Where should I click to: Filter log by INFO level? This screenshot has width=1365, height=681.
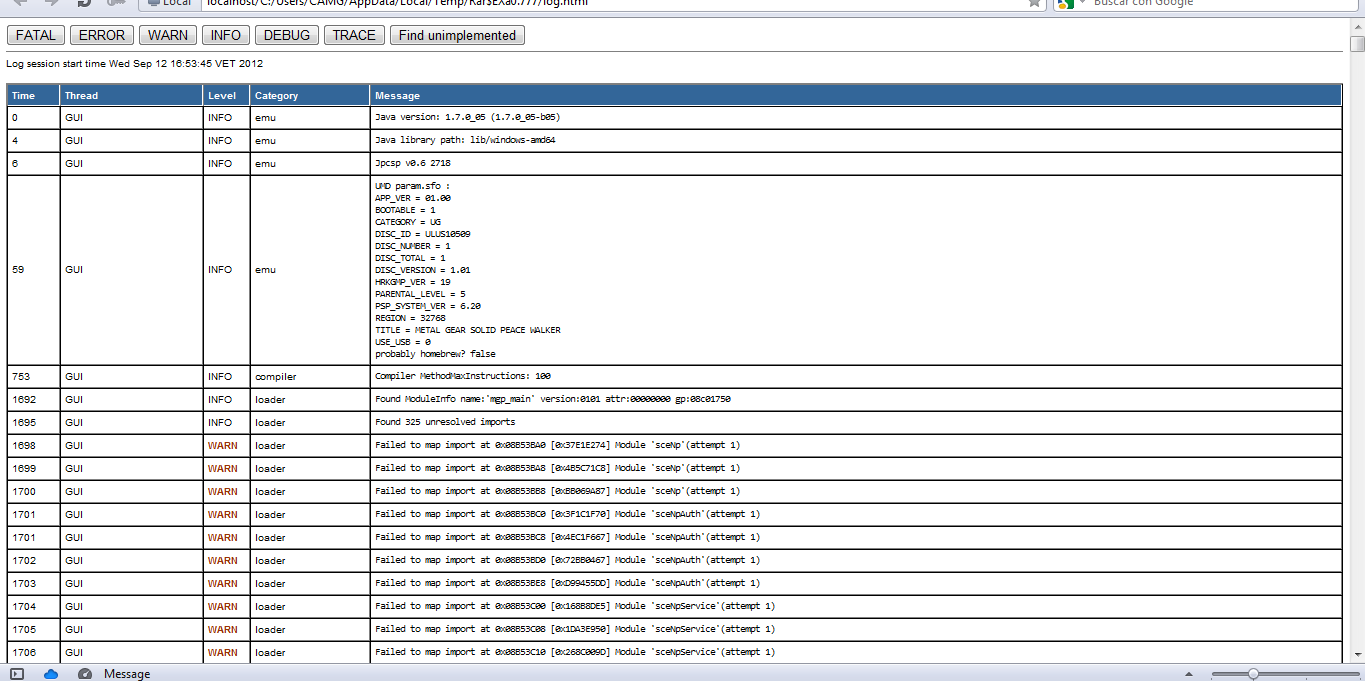click(226, 35)
